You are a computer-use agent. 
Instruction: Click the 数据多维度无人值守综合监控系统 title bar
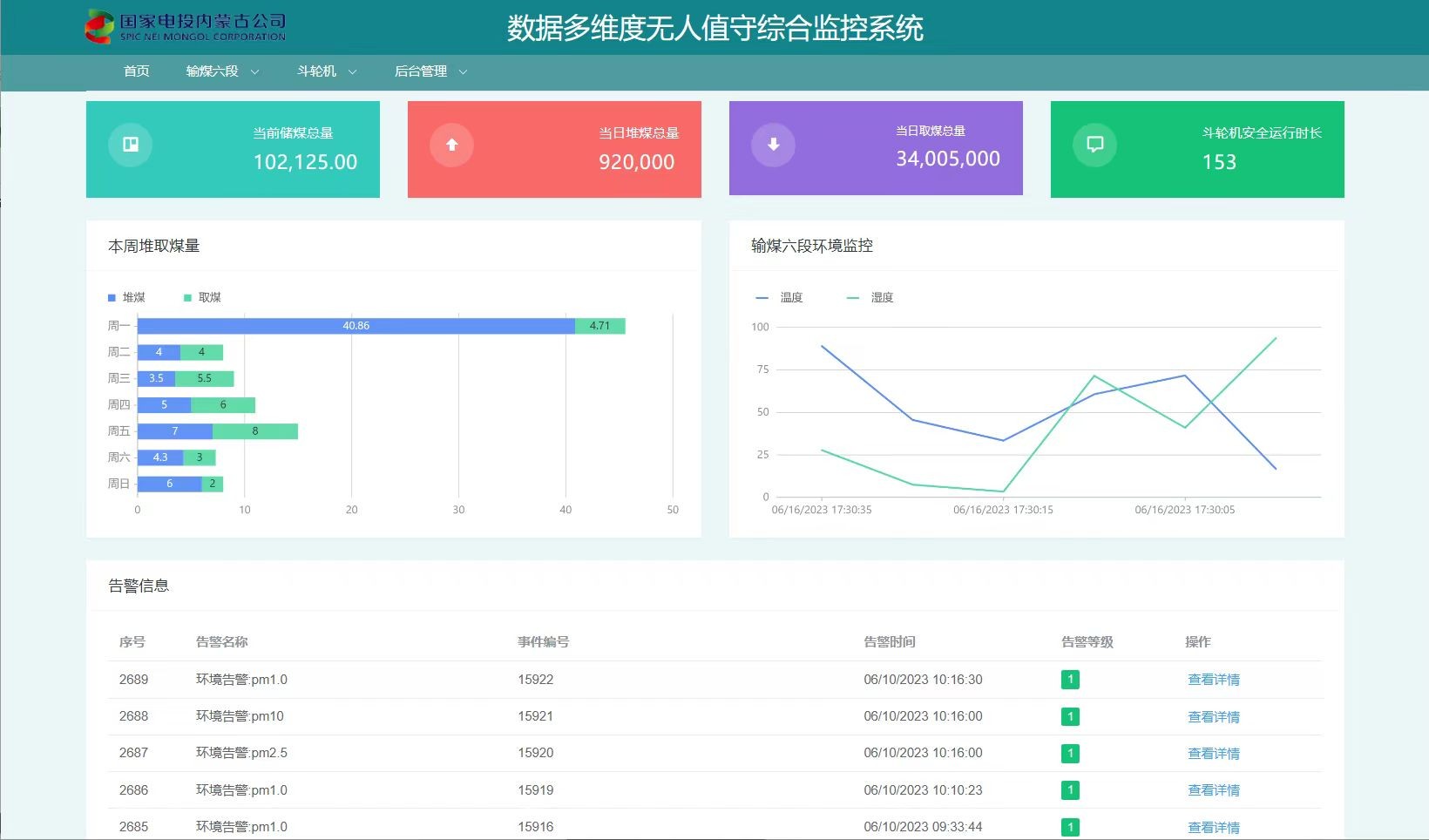pyautogui.click(x=714, y=29)
